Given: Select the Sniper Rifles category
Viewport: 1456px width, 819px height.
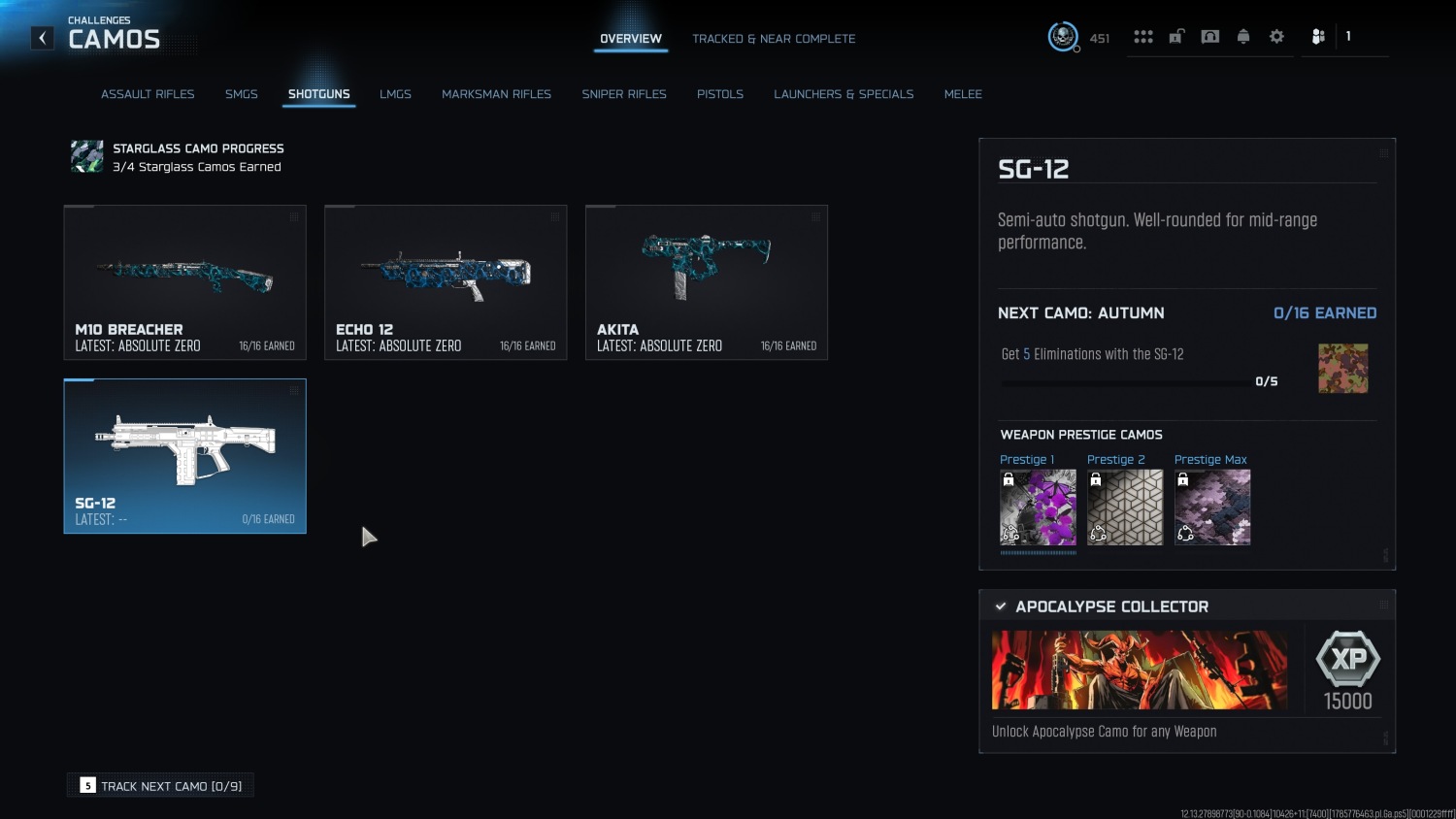Looking at the screenshot, I should 624,94.
